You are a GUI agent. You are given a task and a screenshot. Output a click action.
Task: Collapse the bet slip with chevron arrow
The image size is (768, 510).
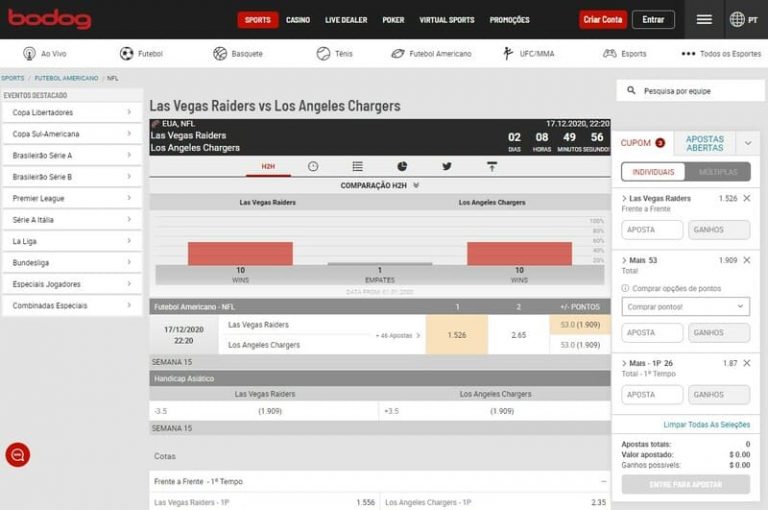tap(747, 143)
